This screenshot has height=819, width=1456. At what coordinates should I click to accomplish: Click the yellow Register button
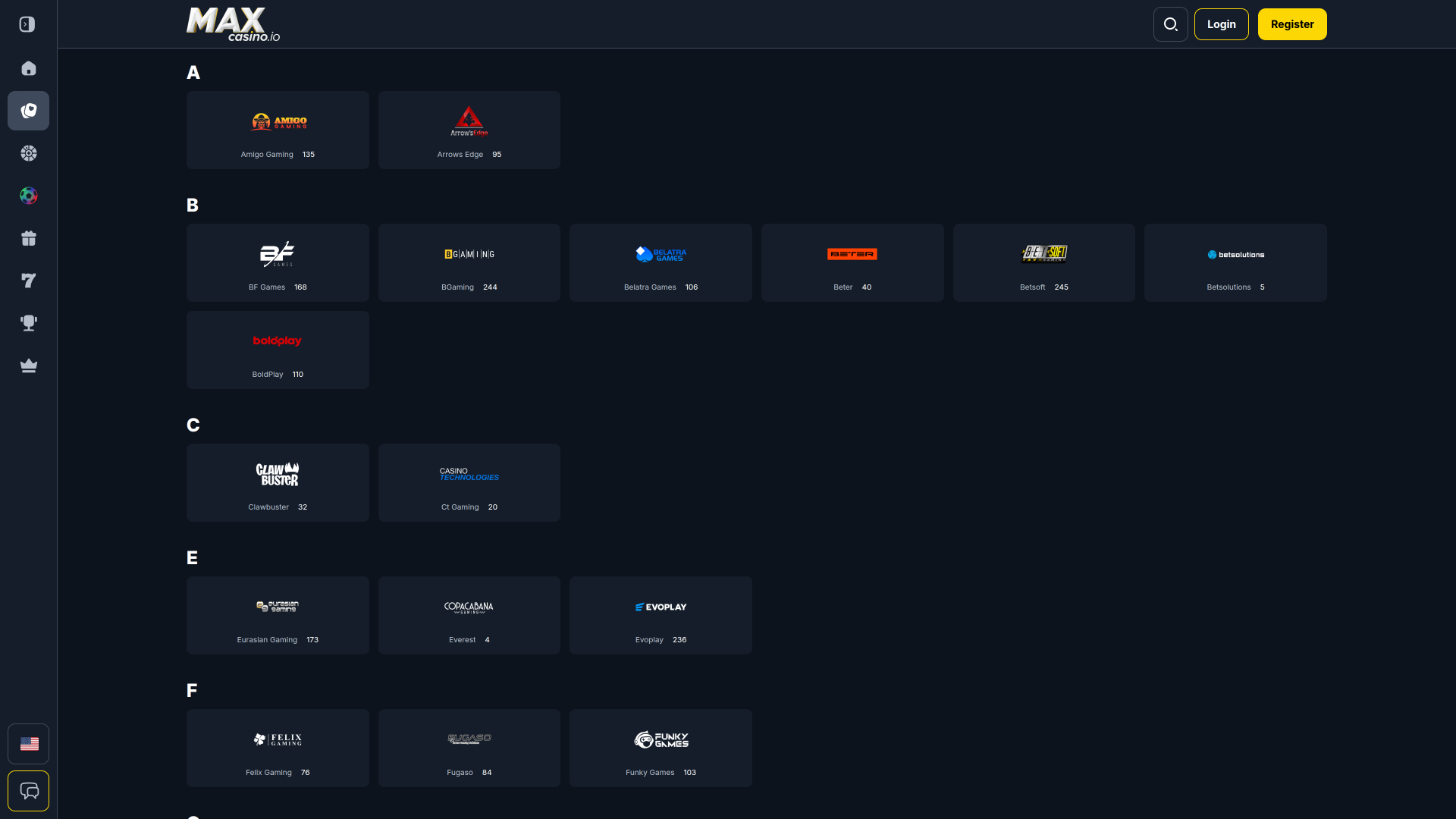coord(1292,24)
